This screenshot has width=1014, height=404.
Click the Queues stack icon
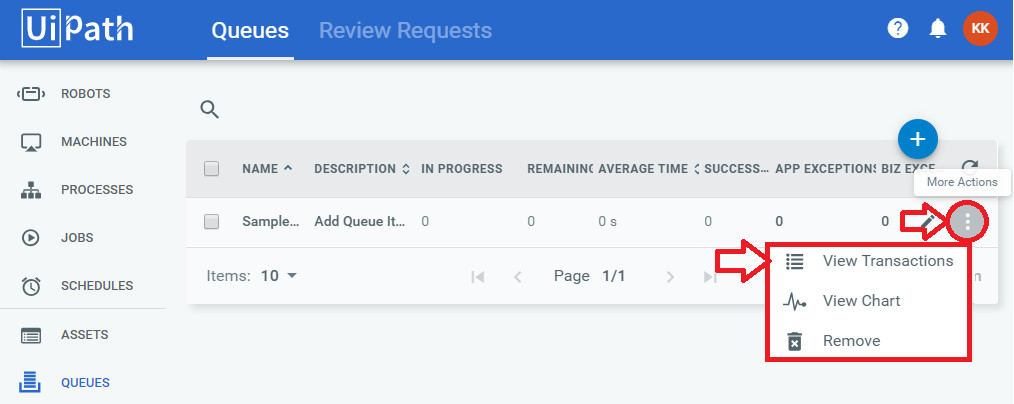coord(30,382)
